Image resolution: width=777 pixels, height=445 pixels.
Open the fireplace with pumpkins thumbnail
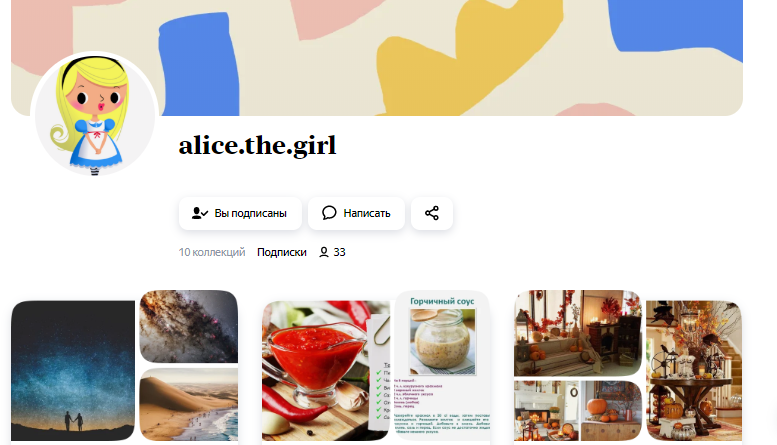click(x=546, y=411)
